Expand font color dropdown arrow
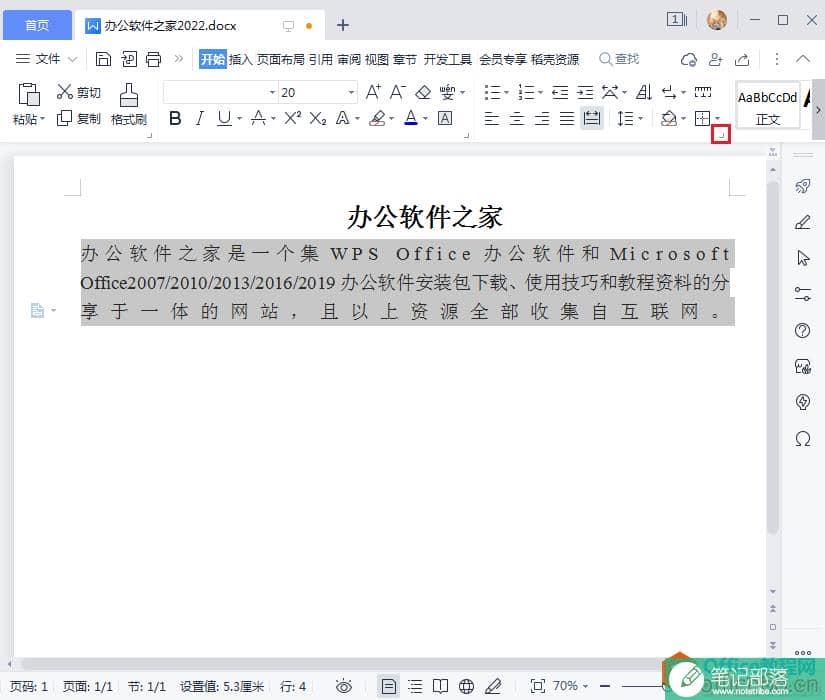 coord(425,118)
